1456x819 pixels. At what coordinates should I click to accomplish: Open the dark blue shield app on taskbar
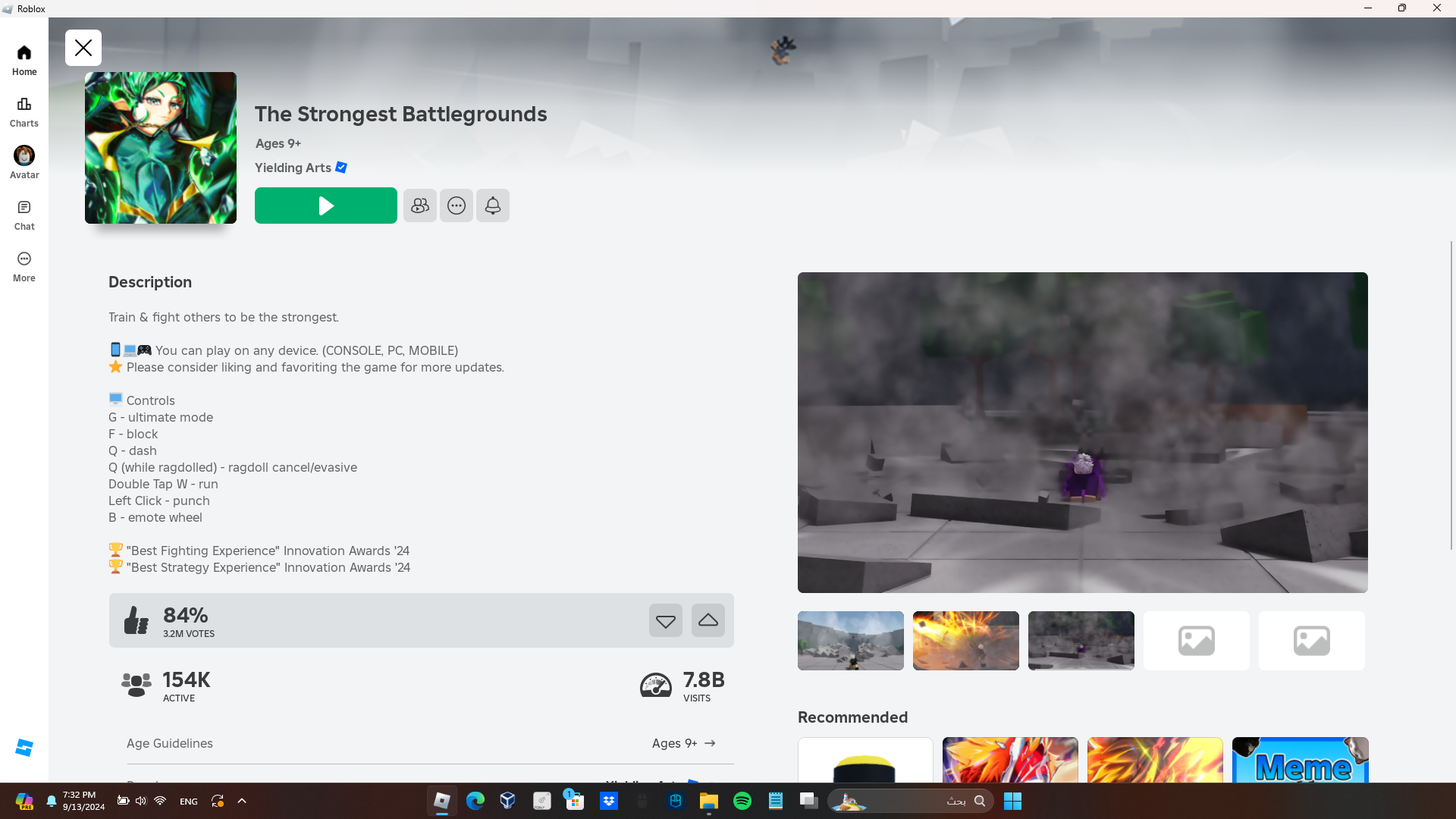(x=676, y=801)
